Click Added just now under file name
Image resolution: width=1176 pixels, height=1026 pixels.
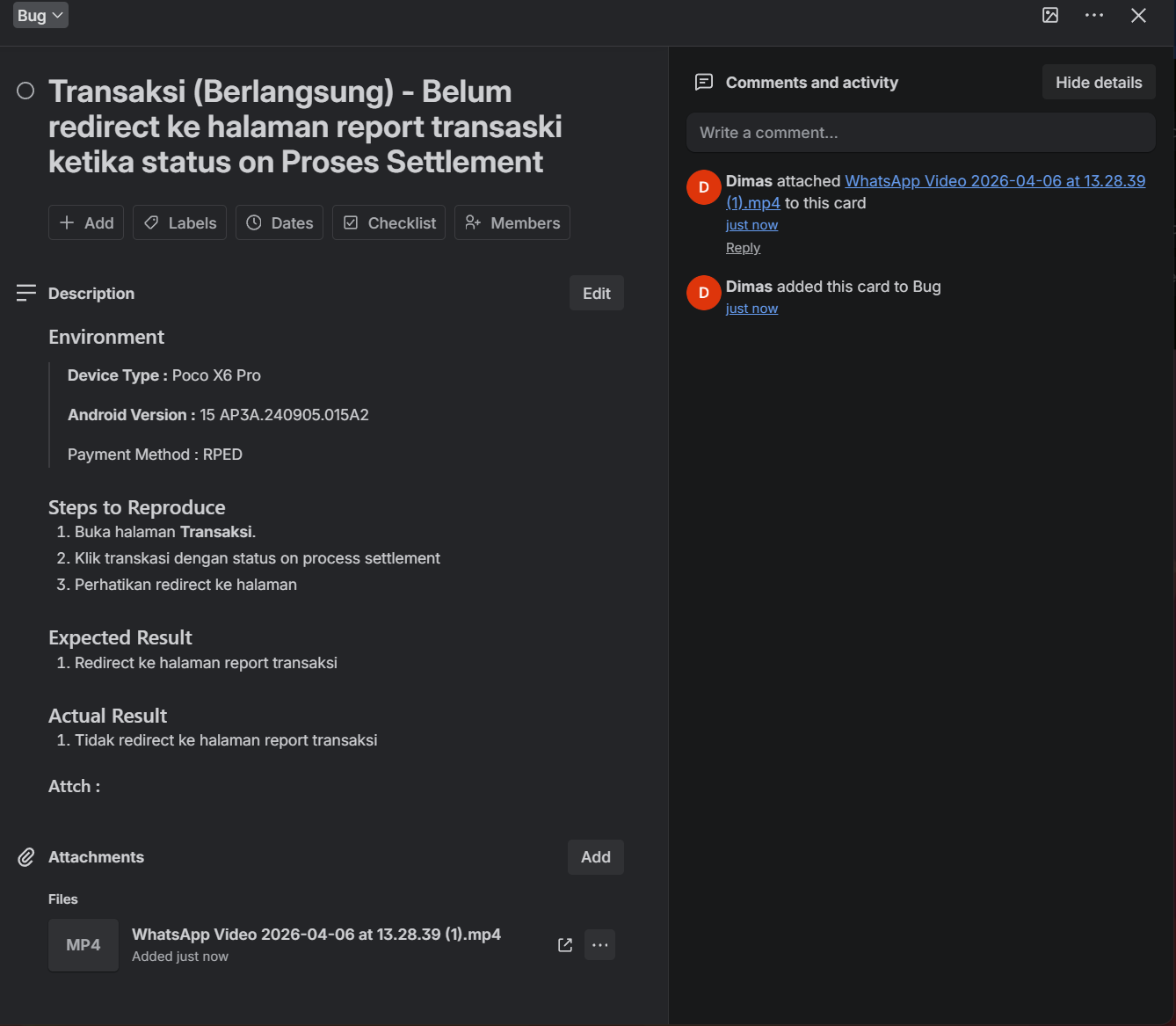pyautogui.click(x=180, y=957)
